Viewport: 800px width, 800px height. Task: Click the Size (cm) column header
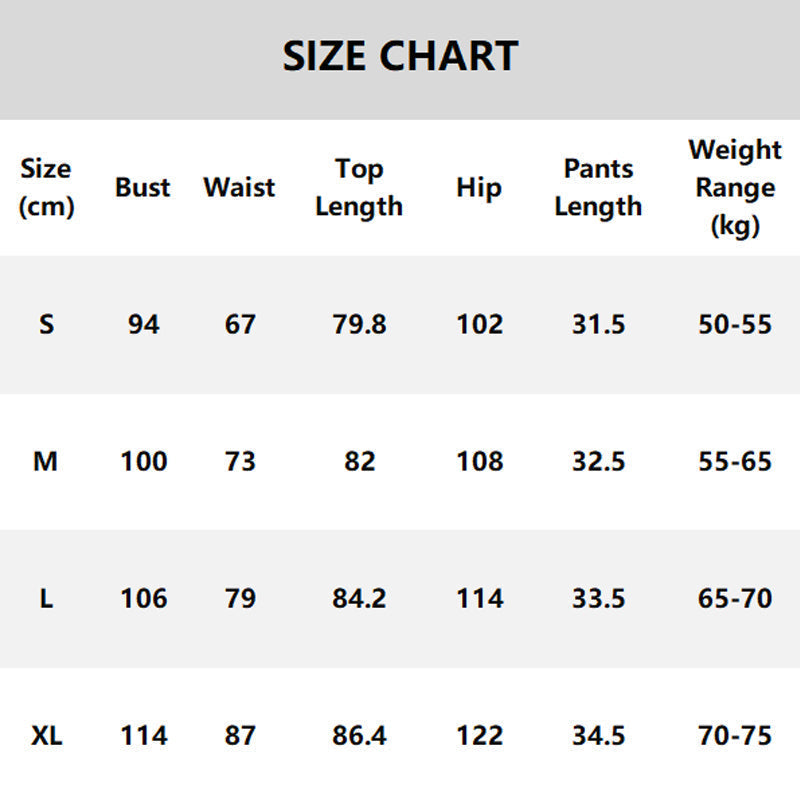pyautogui.click(x=46, y=187)
